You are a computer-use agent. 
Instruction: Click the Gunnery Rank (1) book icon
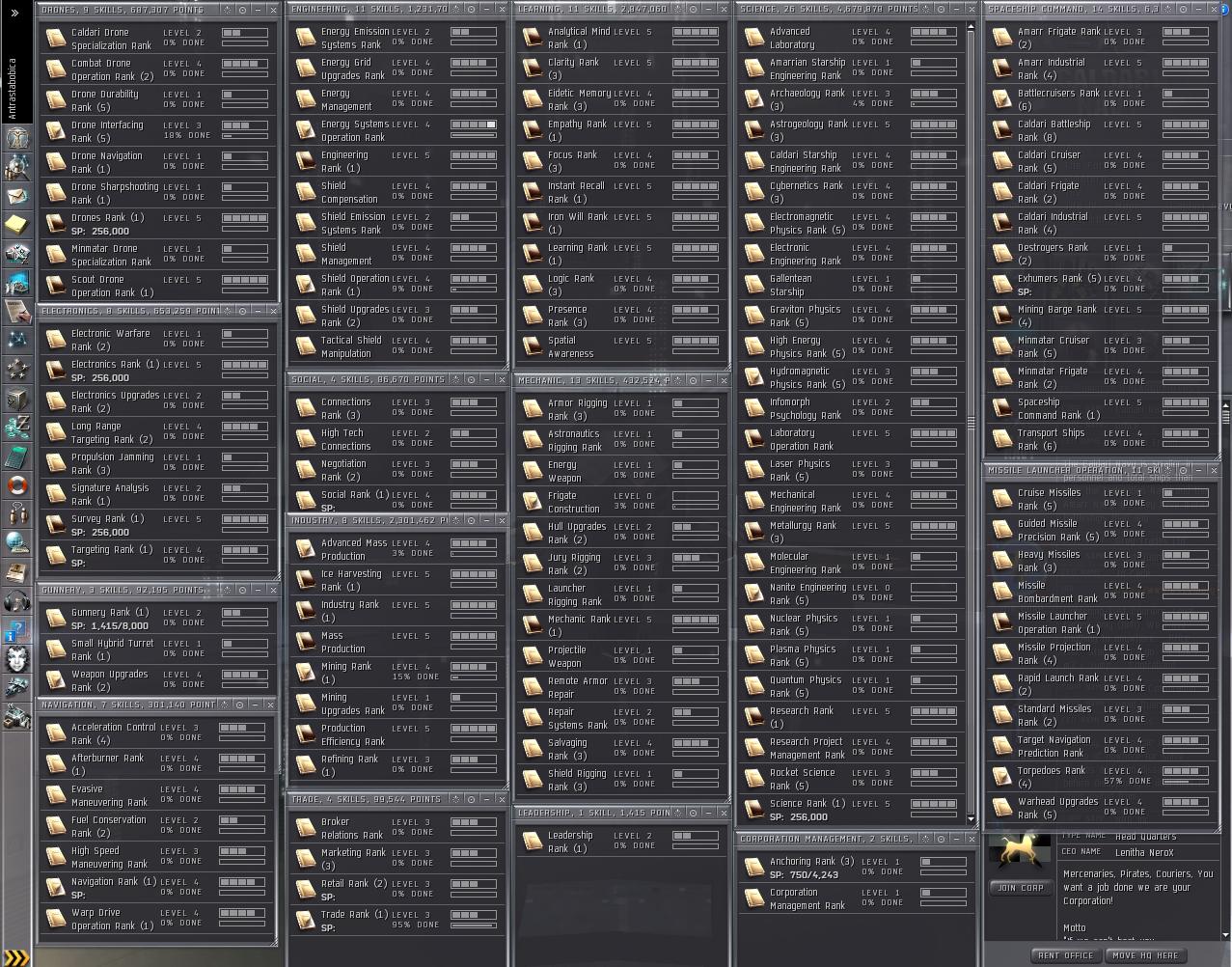click(x=56, y=619)
